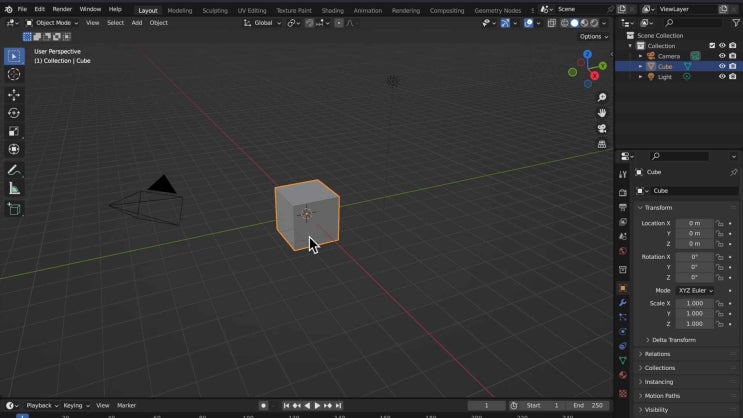Activate the Move tool

click(x=14, y=95)
